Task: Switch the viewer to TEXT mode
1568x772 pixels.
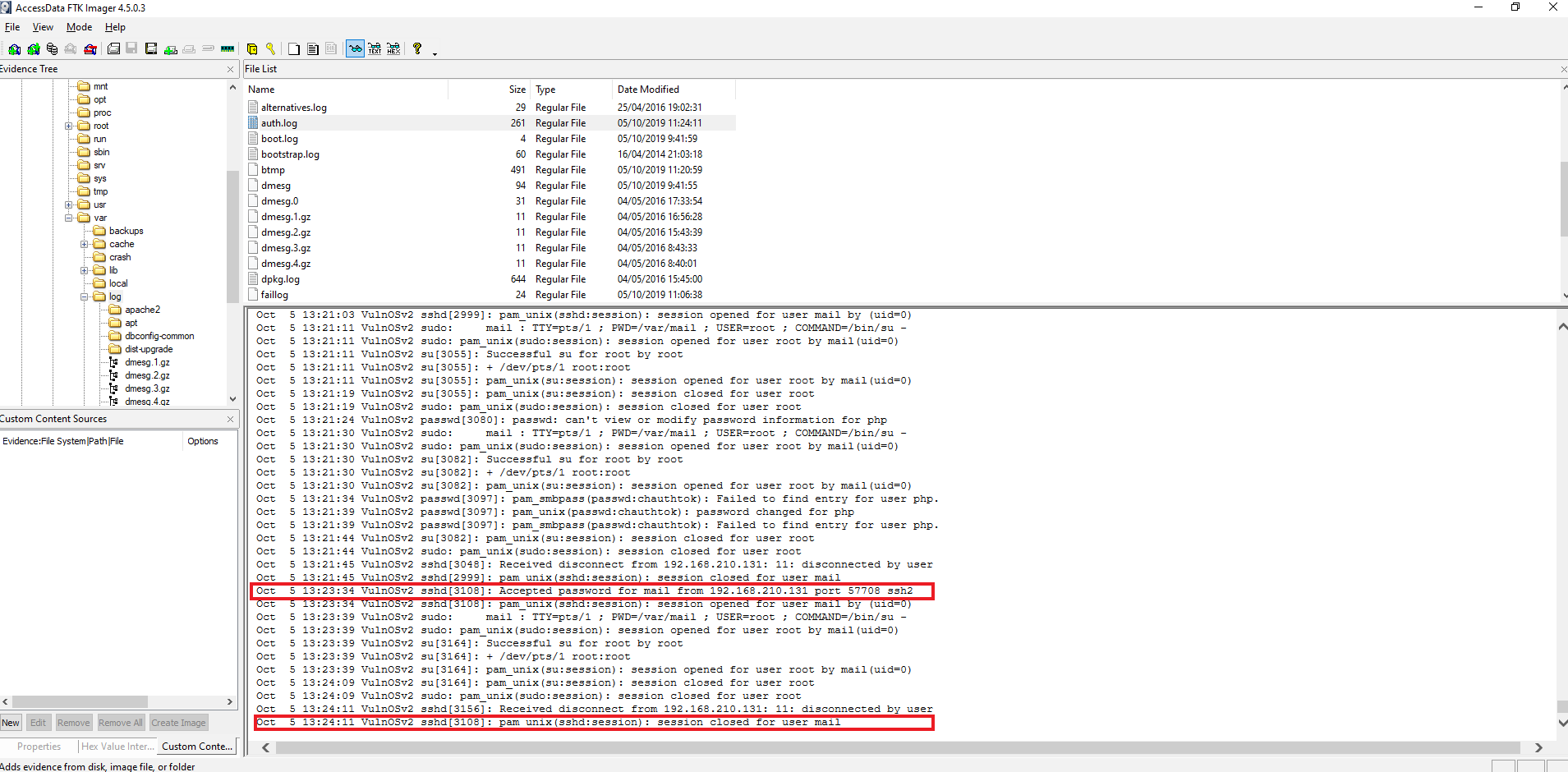Action: [375, 49]
